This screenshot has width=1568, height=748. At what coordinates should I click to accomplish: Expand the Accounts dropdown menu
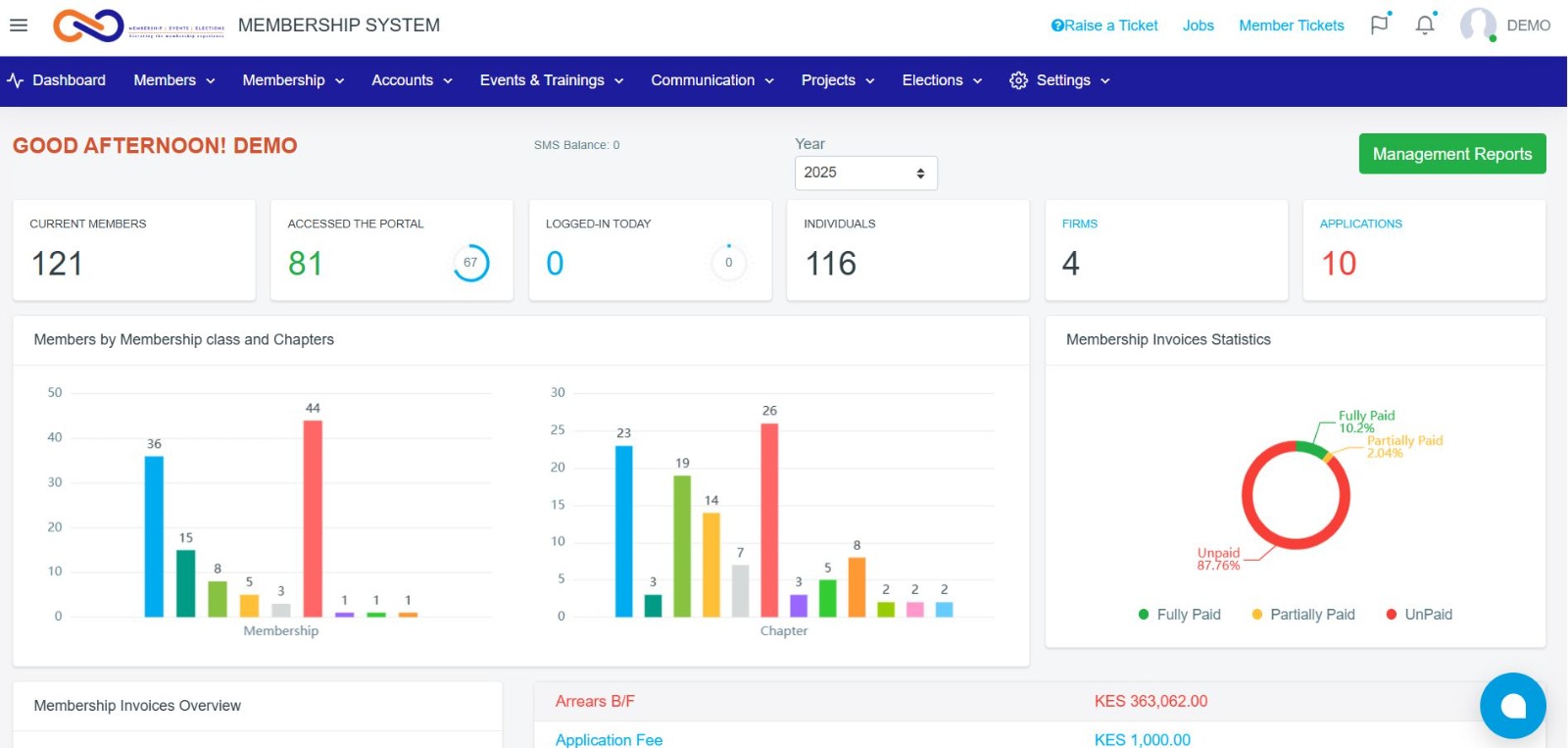(x=412, y=80)
